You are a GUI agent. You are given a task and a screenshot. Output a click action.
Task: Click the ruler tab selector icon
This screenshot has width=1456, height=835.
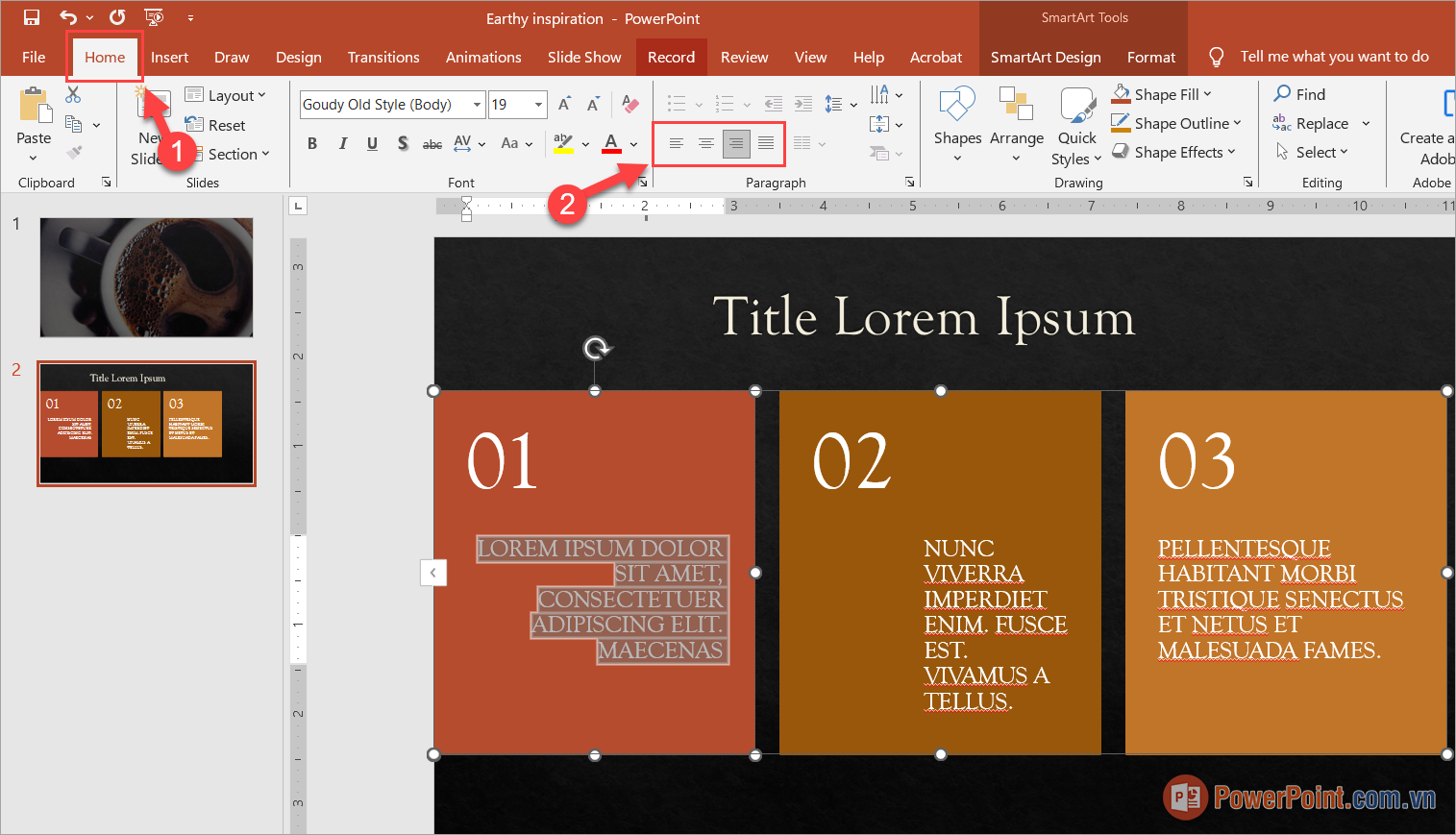point(298,206)
